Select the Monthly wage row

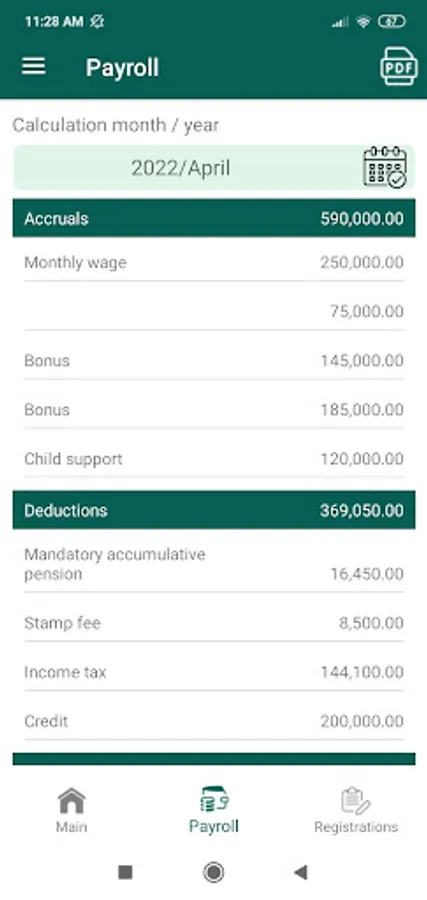214,262
